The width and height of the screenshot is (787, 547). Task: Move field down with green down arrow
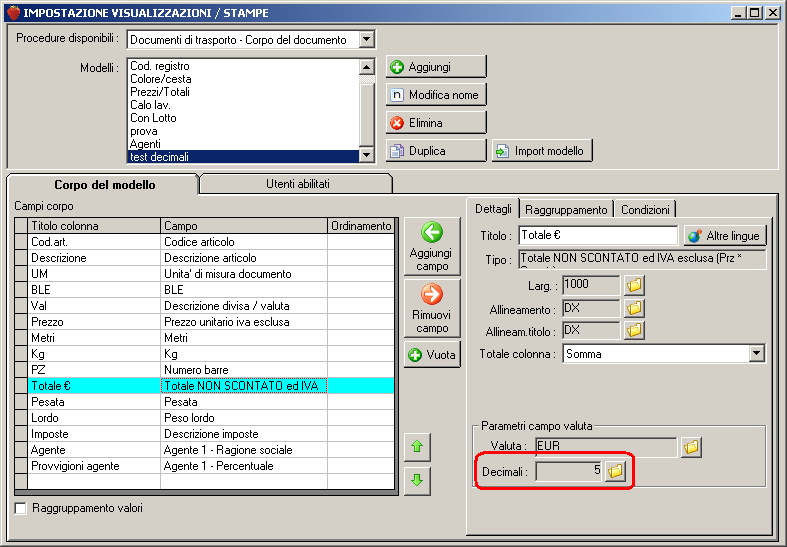[x=417, y=481]
